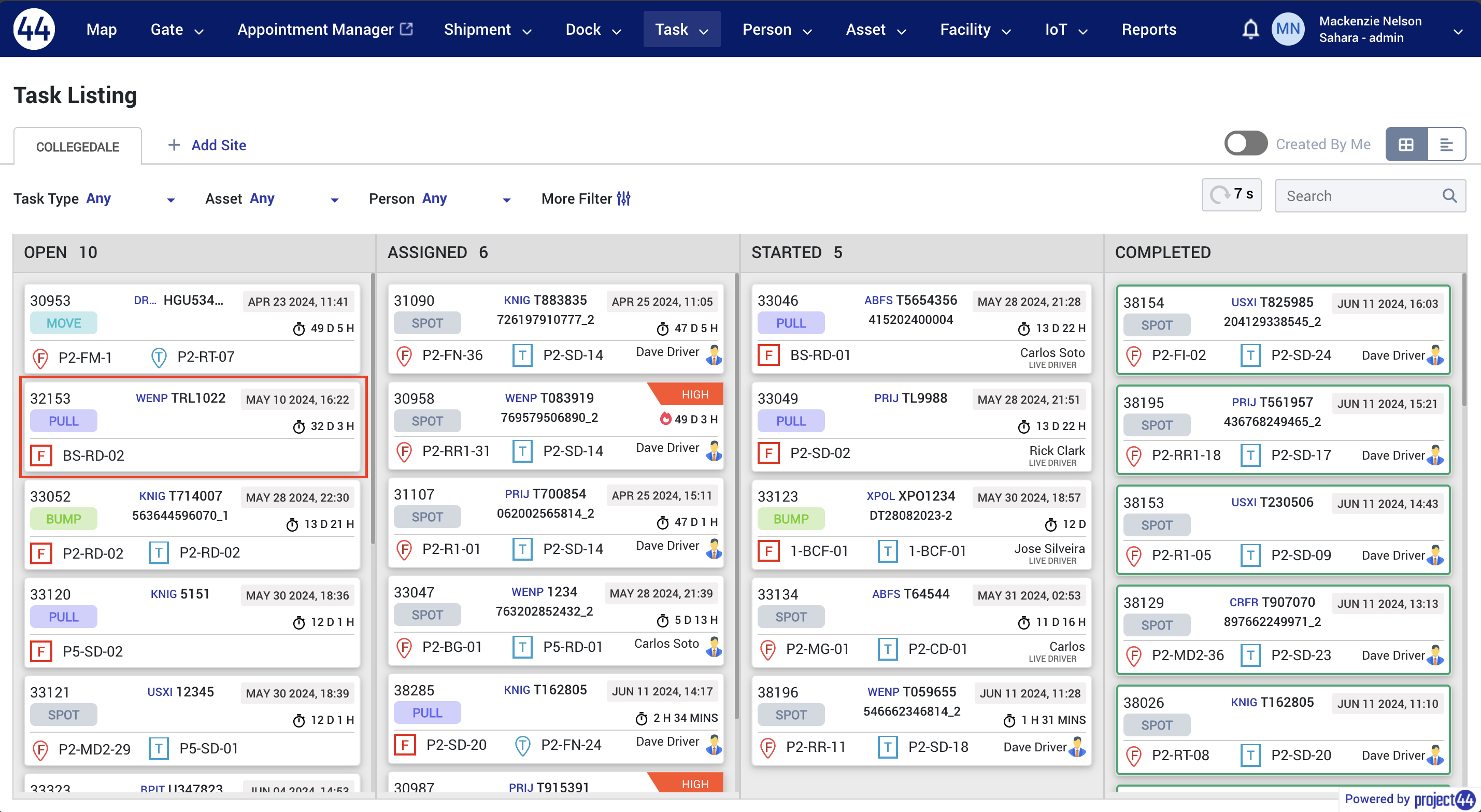Click driver avatar on completed task 38195
The image size is (1481, 812).
pyautogui.click(x=1435, y=455)
